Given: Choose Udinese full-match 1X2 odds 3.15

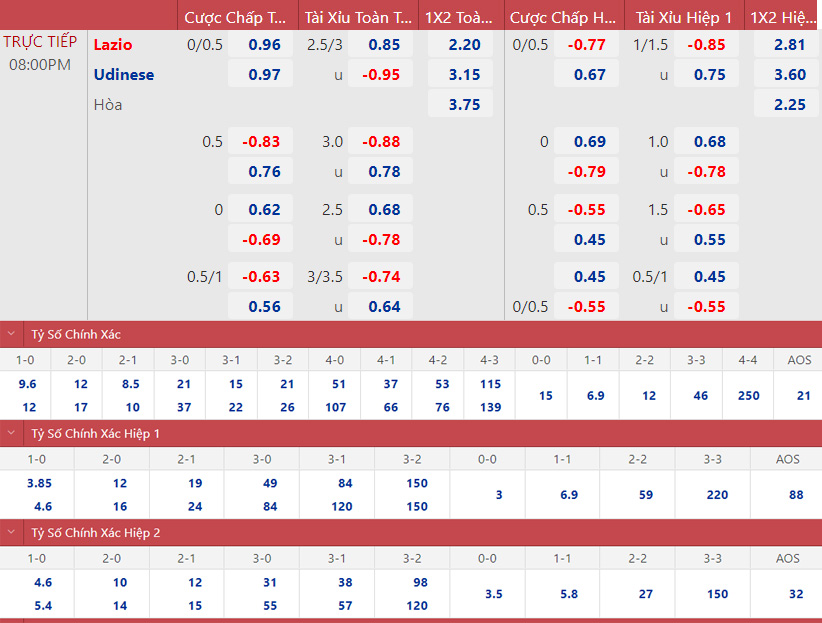Looking at the screenshot, I should click(x=464, y=75).
